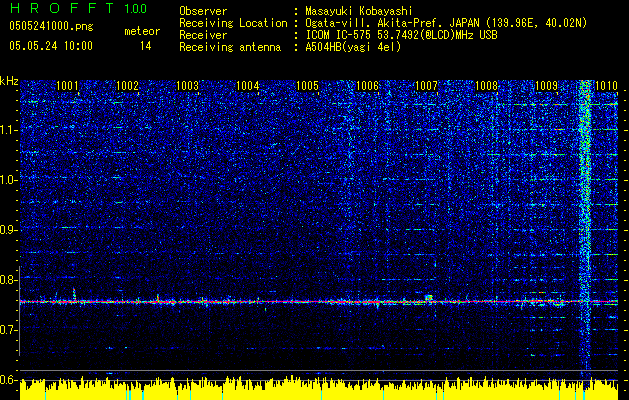The image size is (629, 400).
Task: Click the HROFFT program title text
Action: pos(62,8)
